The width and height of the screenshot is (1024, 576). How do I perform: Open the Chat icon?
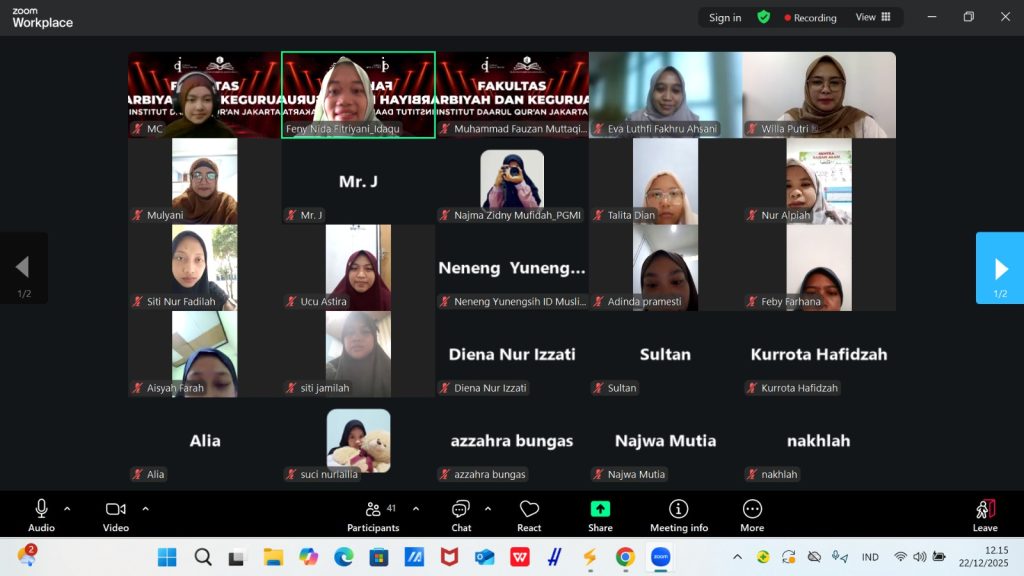pyautogui.click(x=461, y=509)
